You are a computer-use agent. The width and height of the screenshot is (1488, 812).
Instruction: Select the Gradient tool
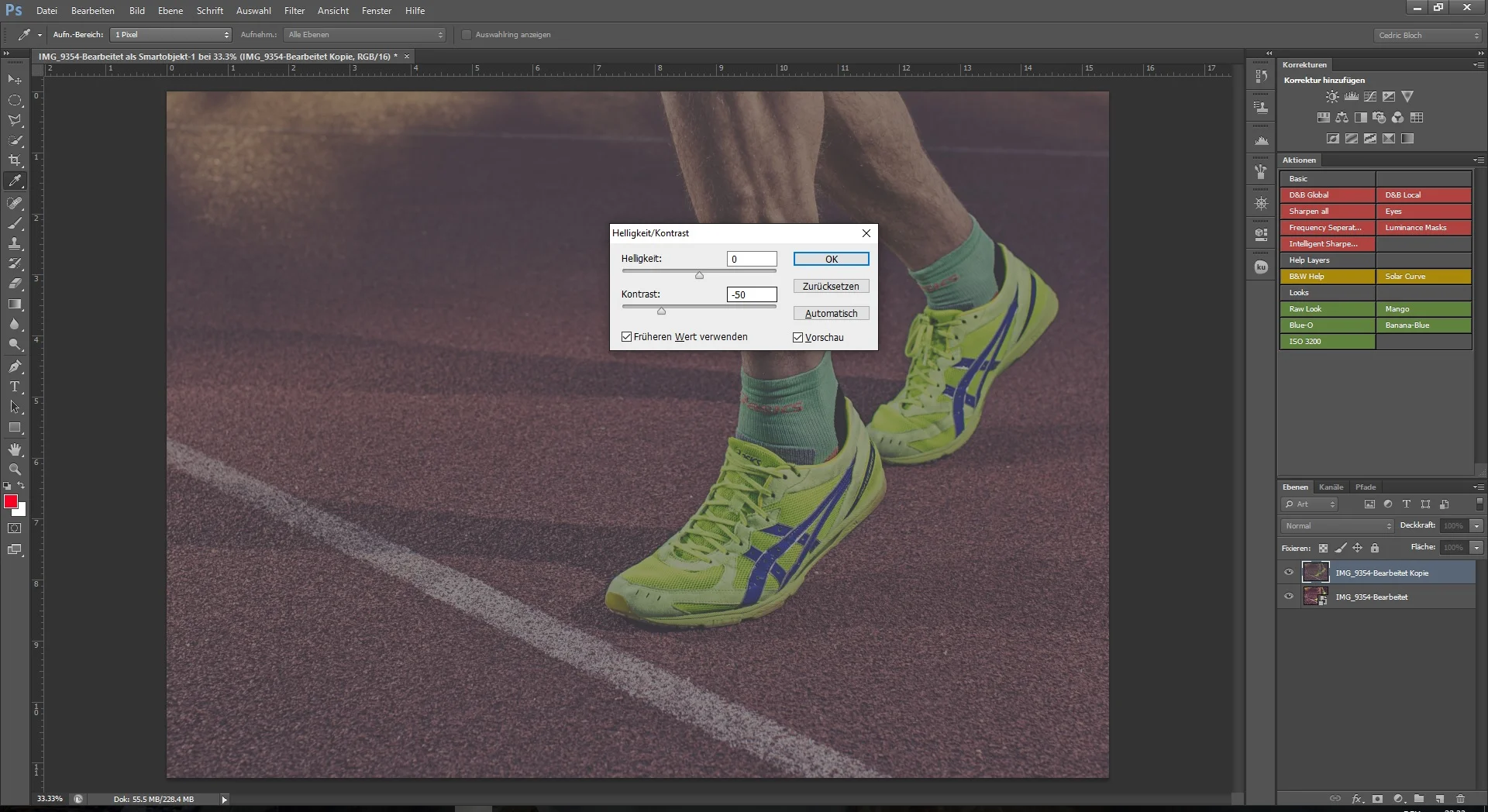click(x=15, y=304)
